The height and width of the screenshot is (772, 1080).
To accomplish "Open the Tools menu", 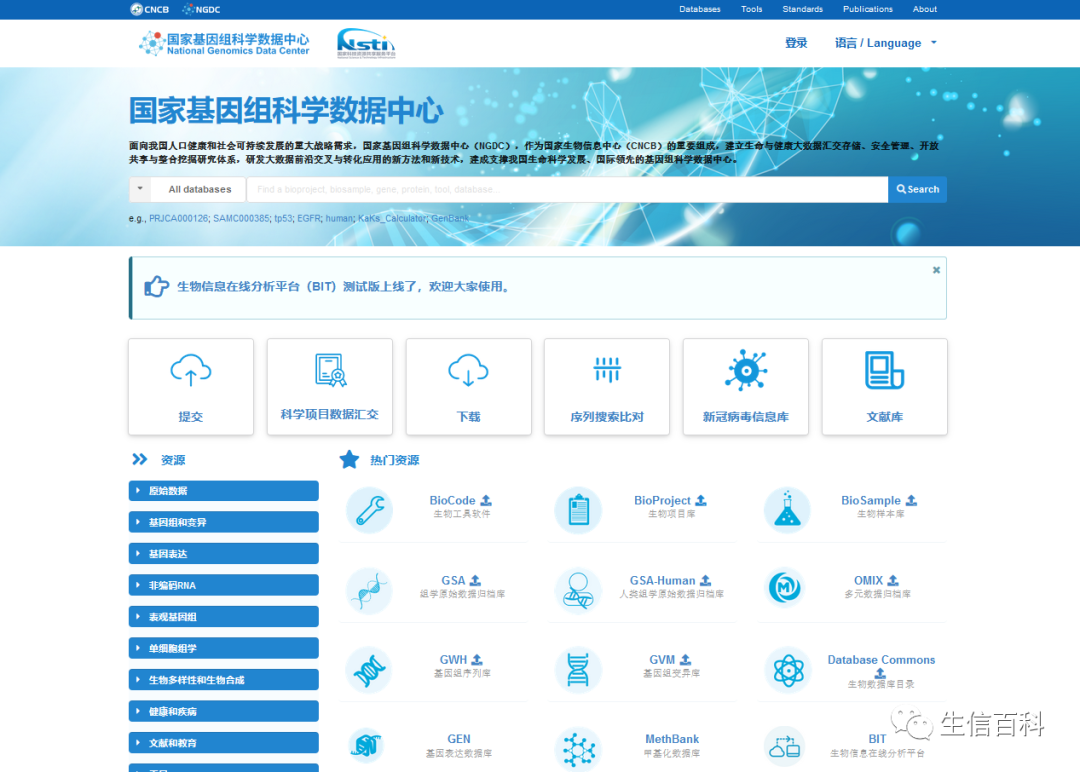I will [751, 9].
